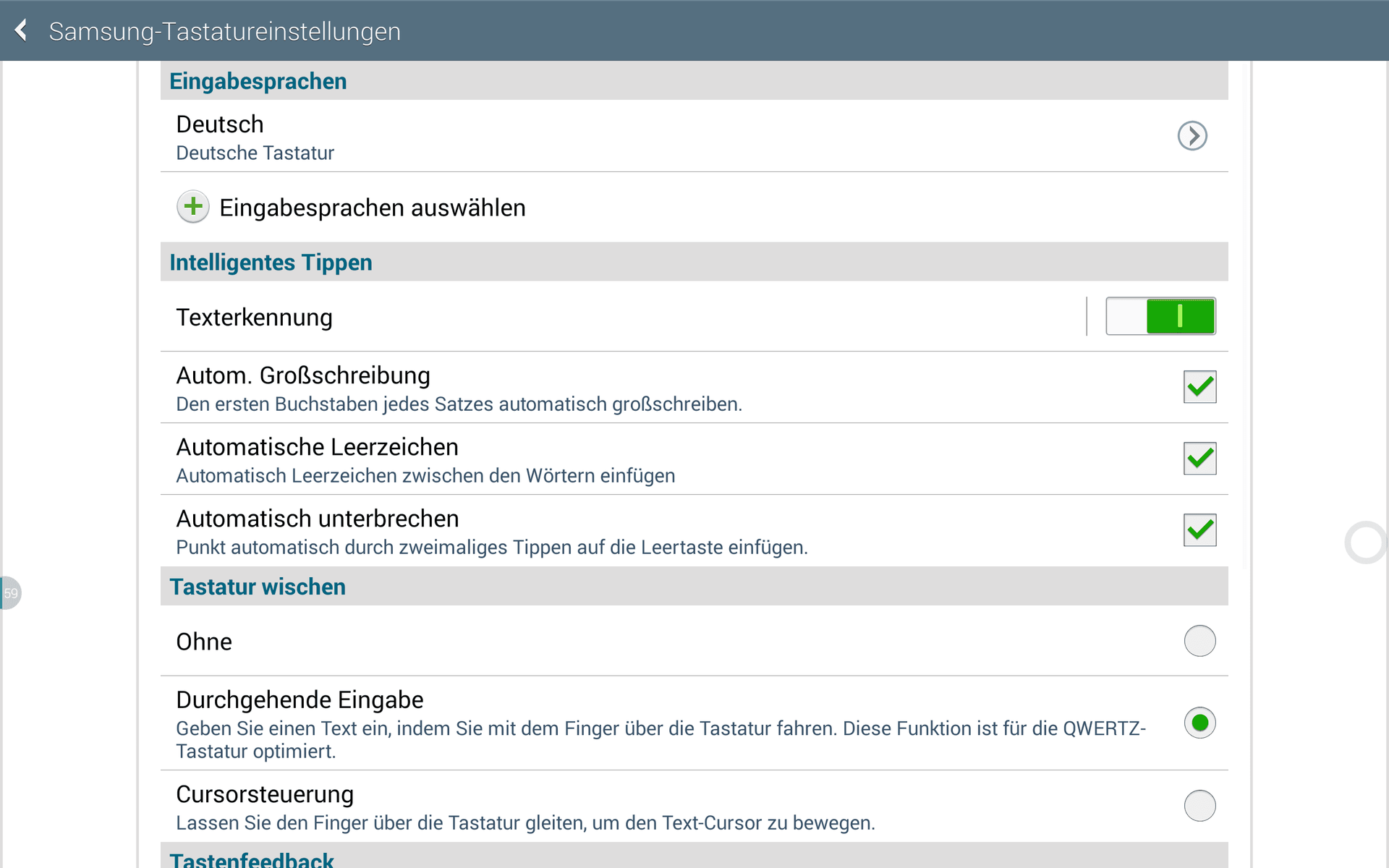Uncheck Autom. Großschreibung checkbox

tap(1199, 387)
